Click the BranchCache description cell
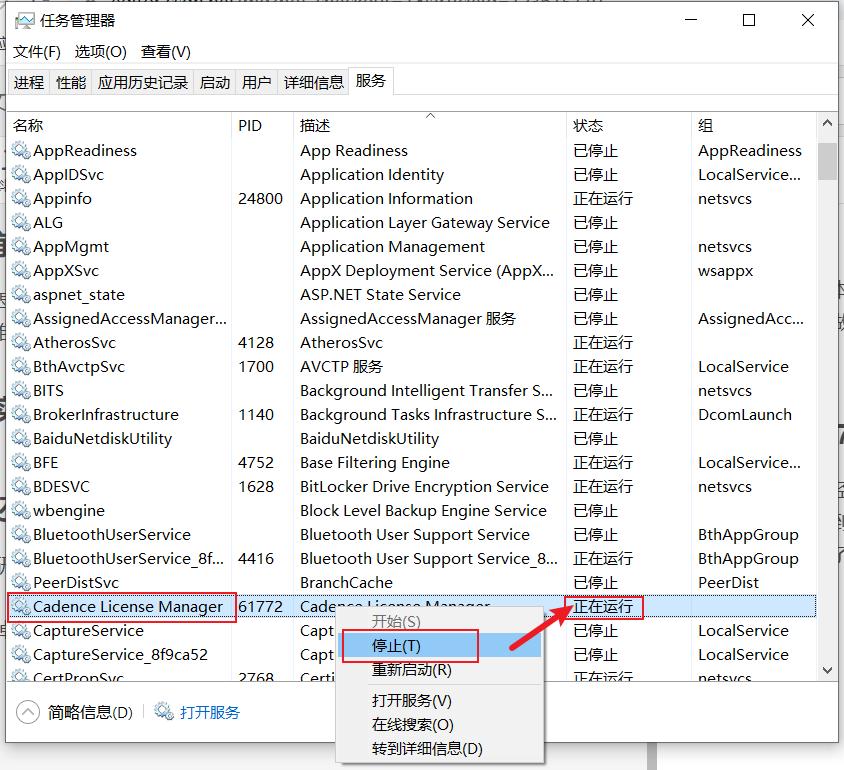The height and width of the screenshot is (770, 844). (347, 582)
